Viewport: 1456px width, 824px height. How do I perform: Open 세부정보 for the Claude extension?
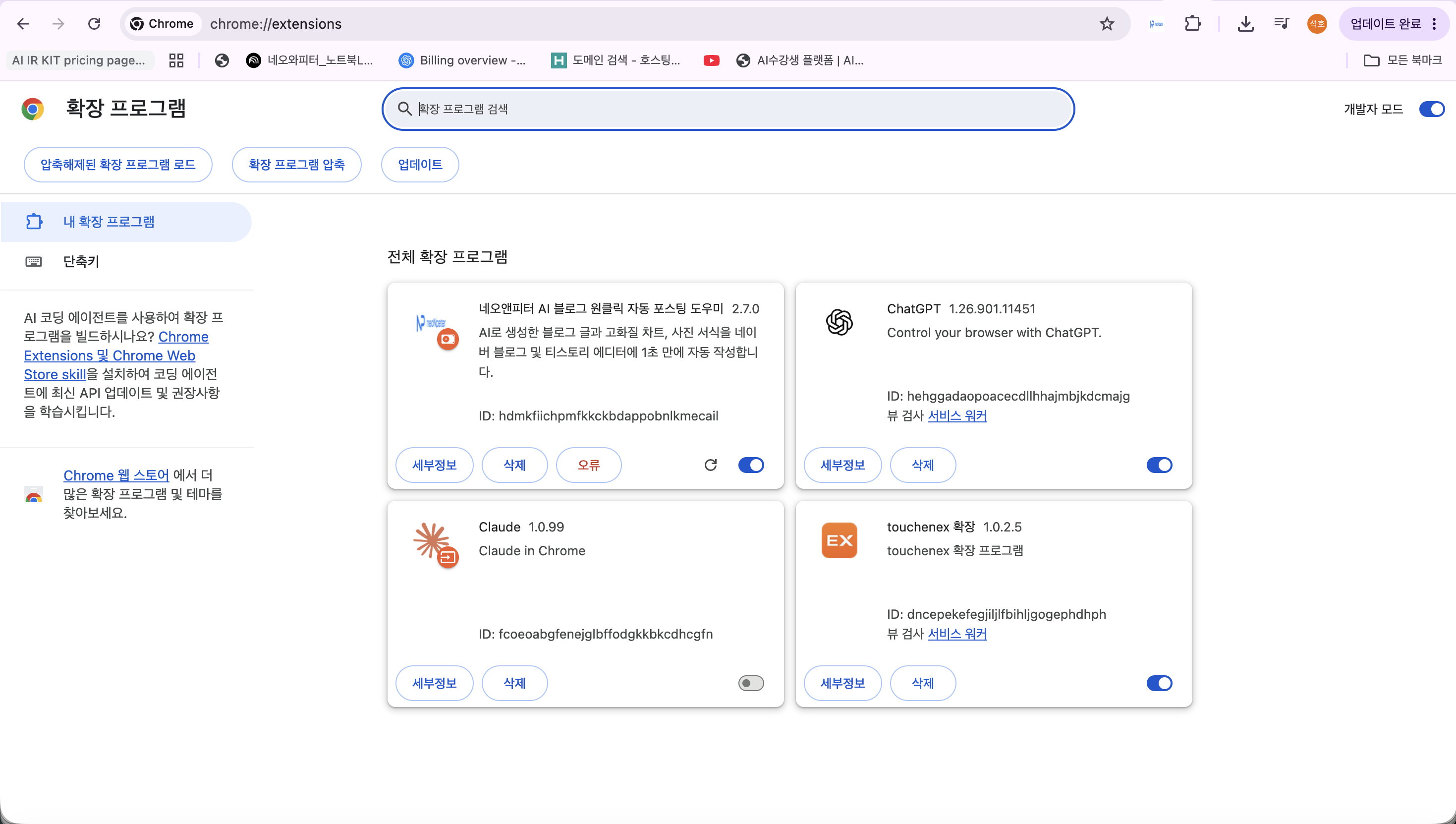[x=435, y=683]
